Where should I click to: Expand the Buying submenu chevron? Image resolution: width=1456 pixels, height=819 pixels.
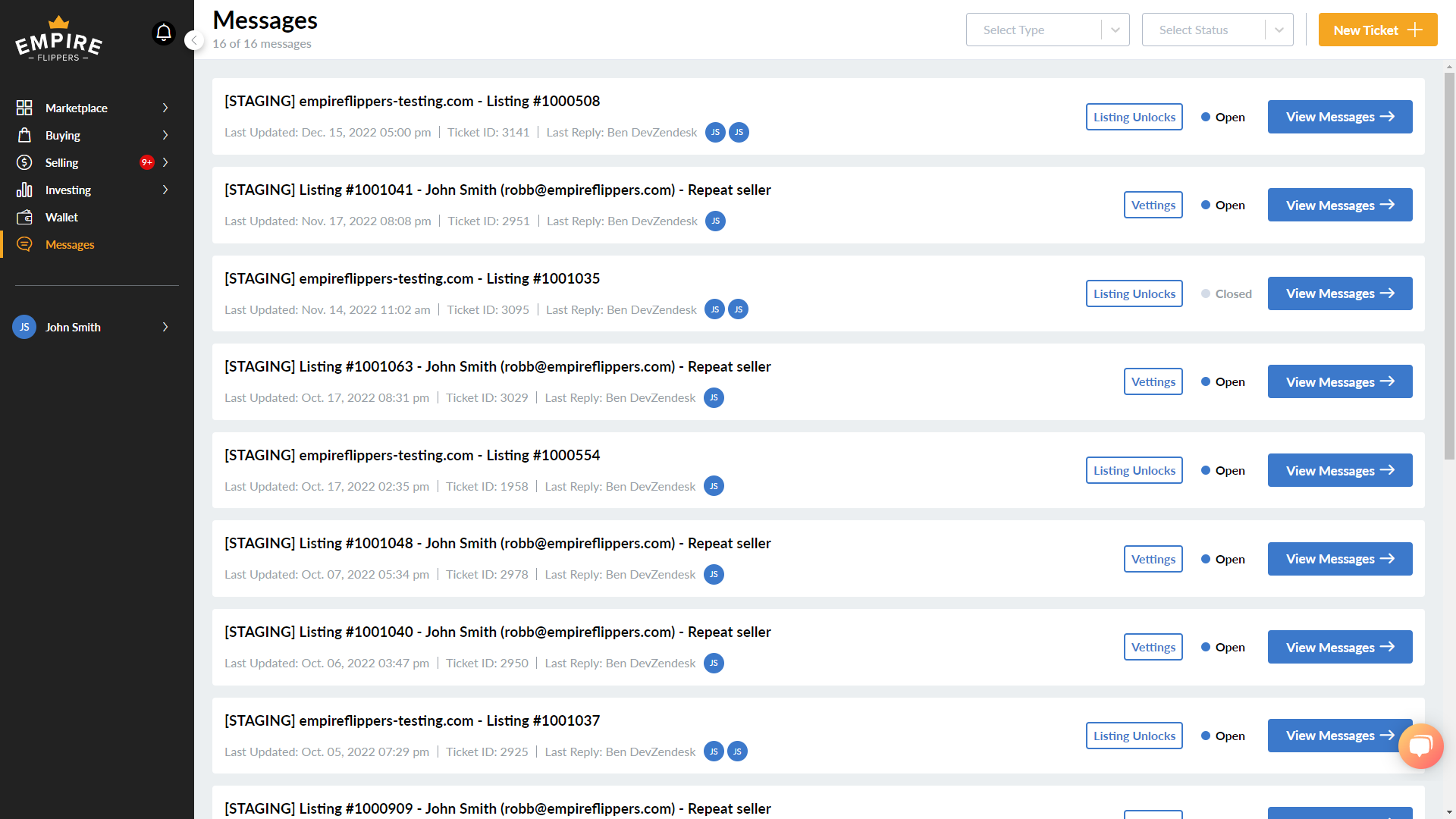[x=165, y=135]
